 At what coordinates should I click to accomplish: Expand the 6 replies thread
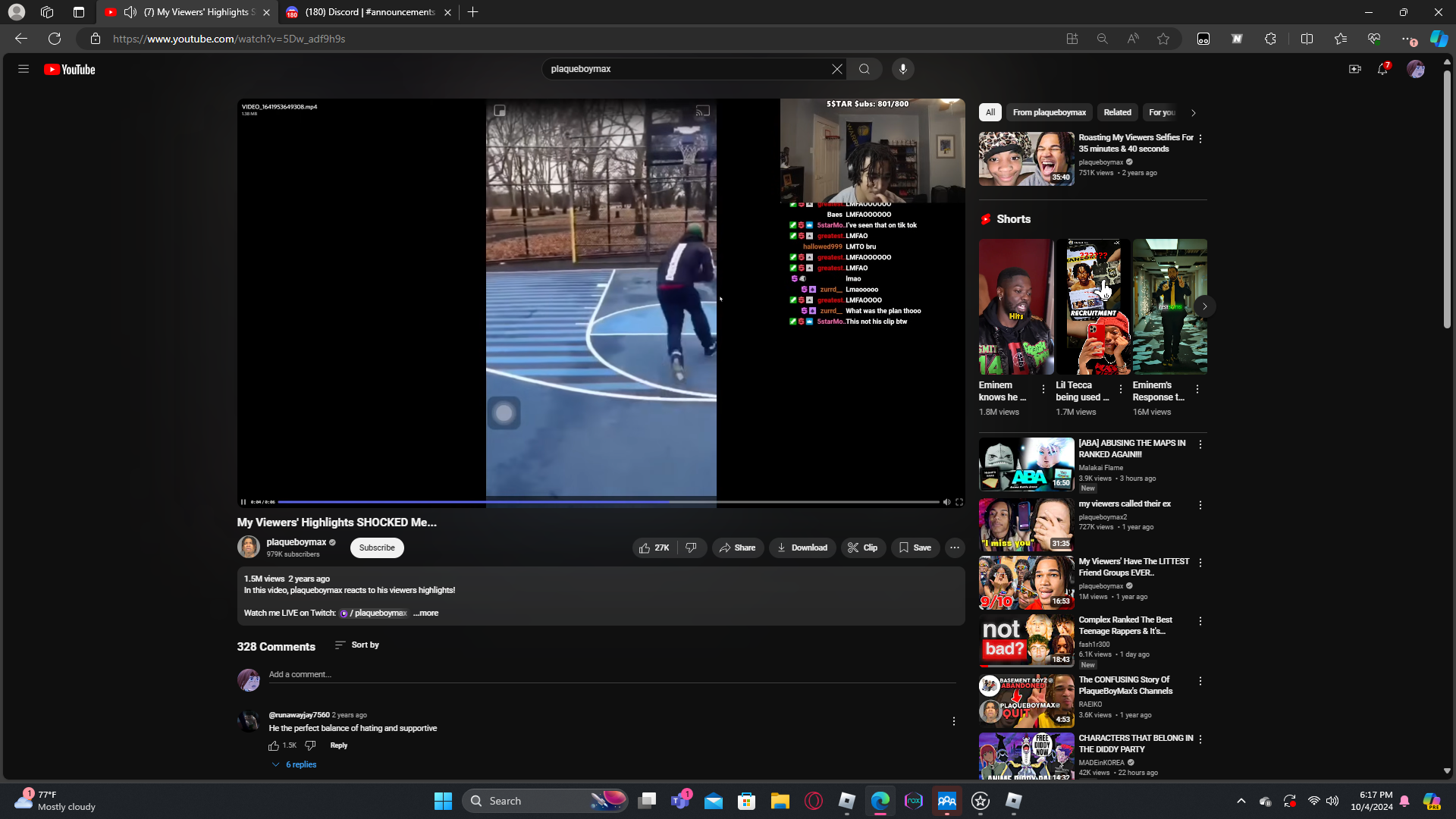tap(294, 764)
